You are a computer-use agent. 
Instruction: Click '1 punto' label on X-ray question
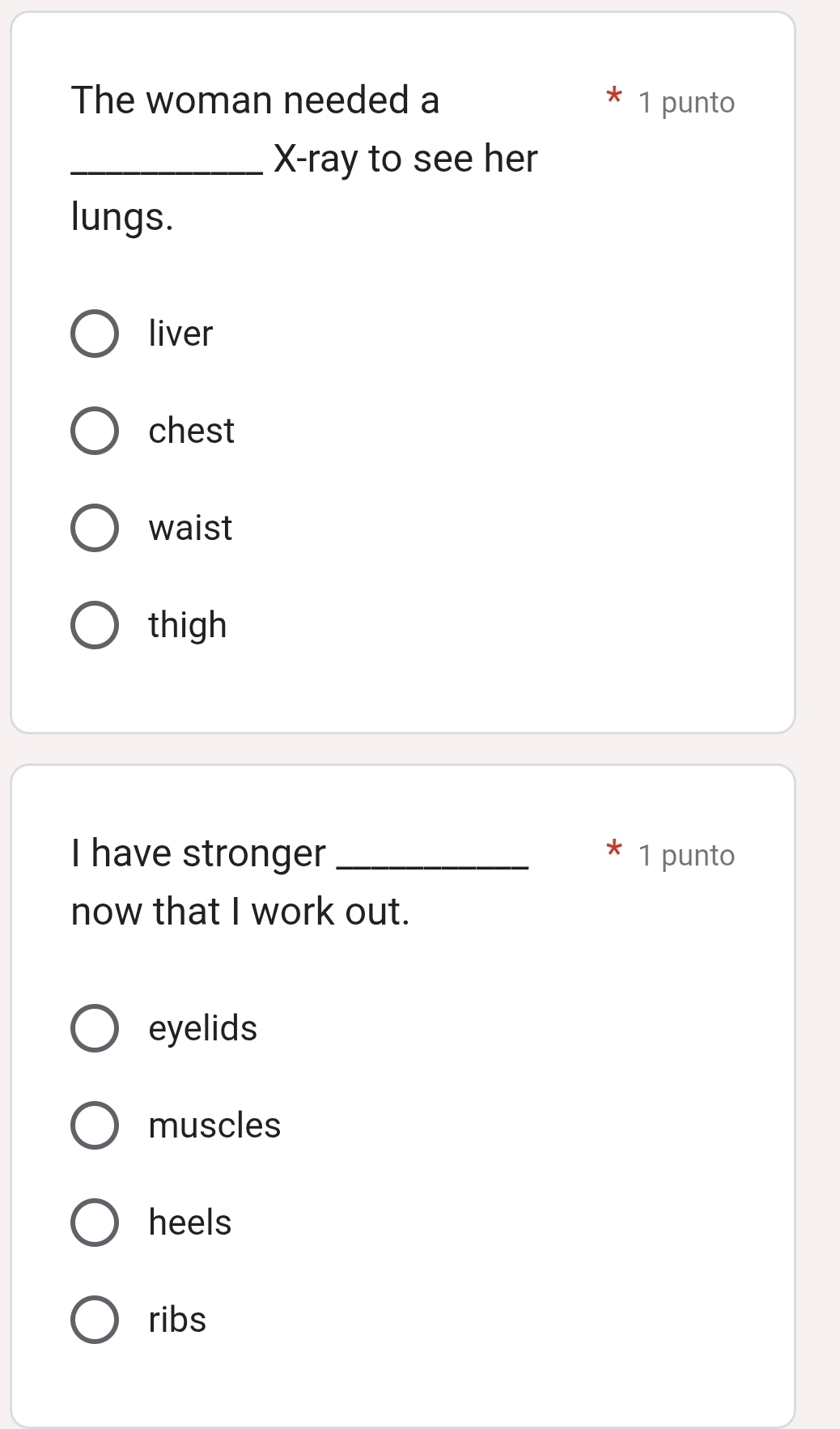point(685,103)
